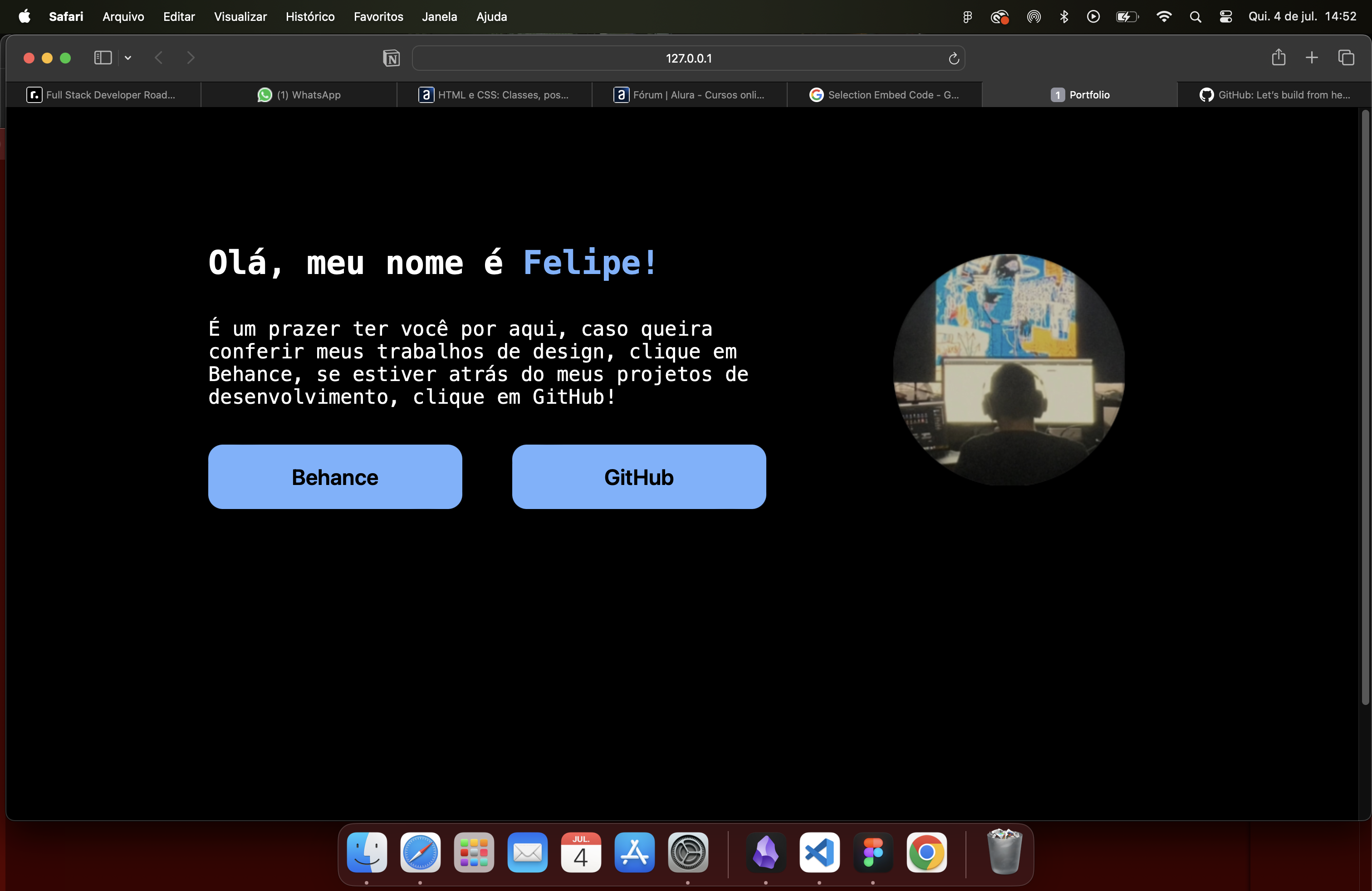Open the Safari menu
1372x891 pixels.
click(66, 16)
